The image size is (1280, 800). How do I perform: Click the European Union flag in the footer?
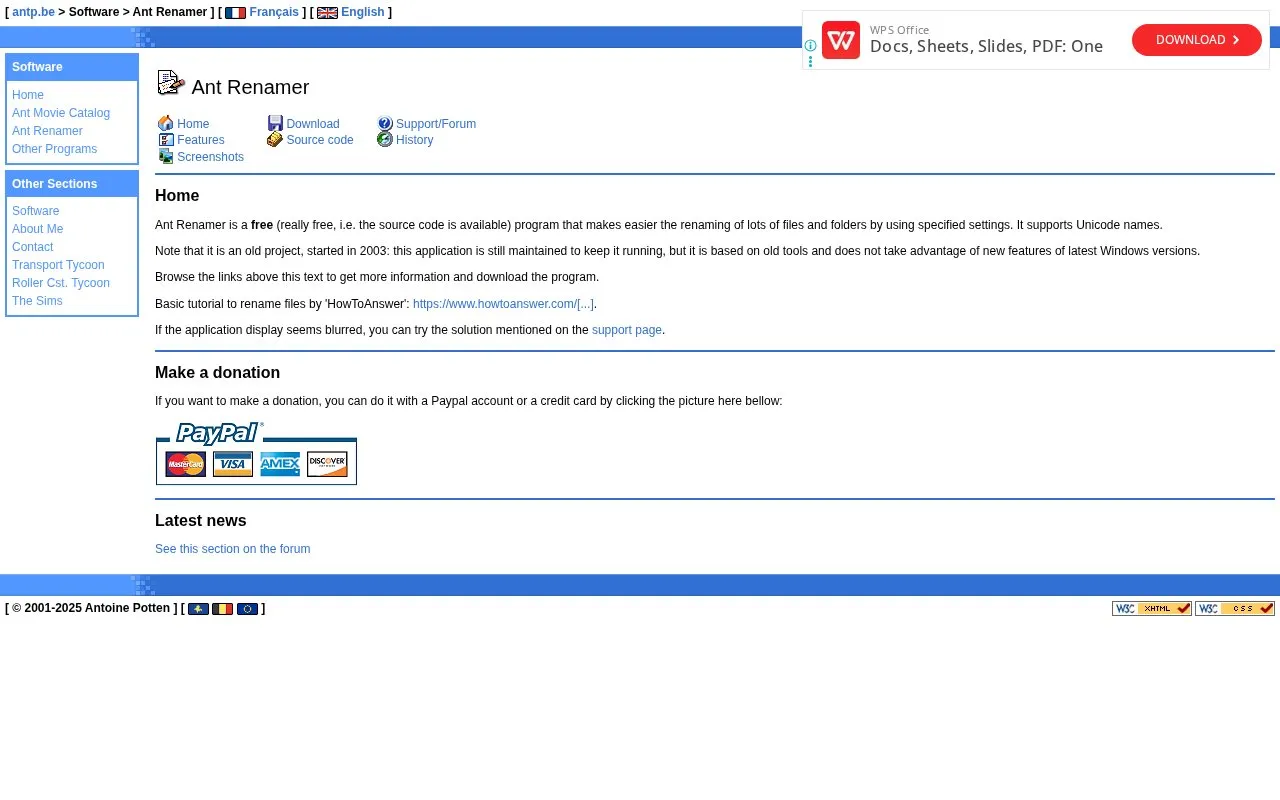(247, 609)
